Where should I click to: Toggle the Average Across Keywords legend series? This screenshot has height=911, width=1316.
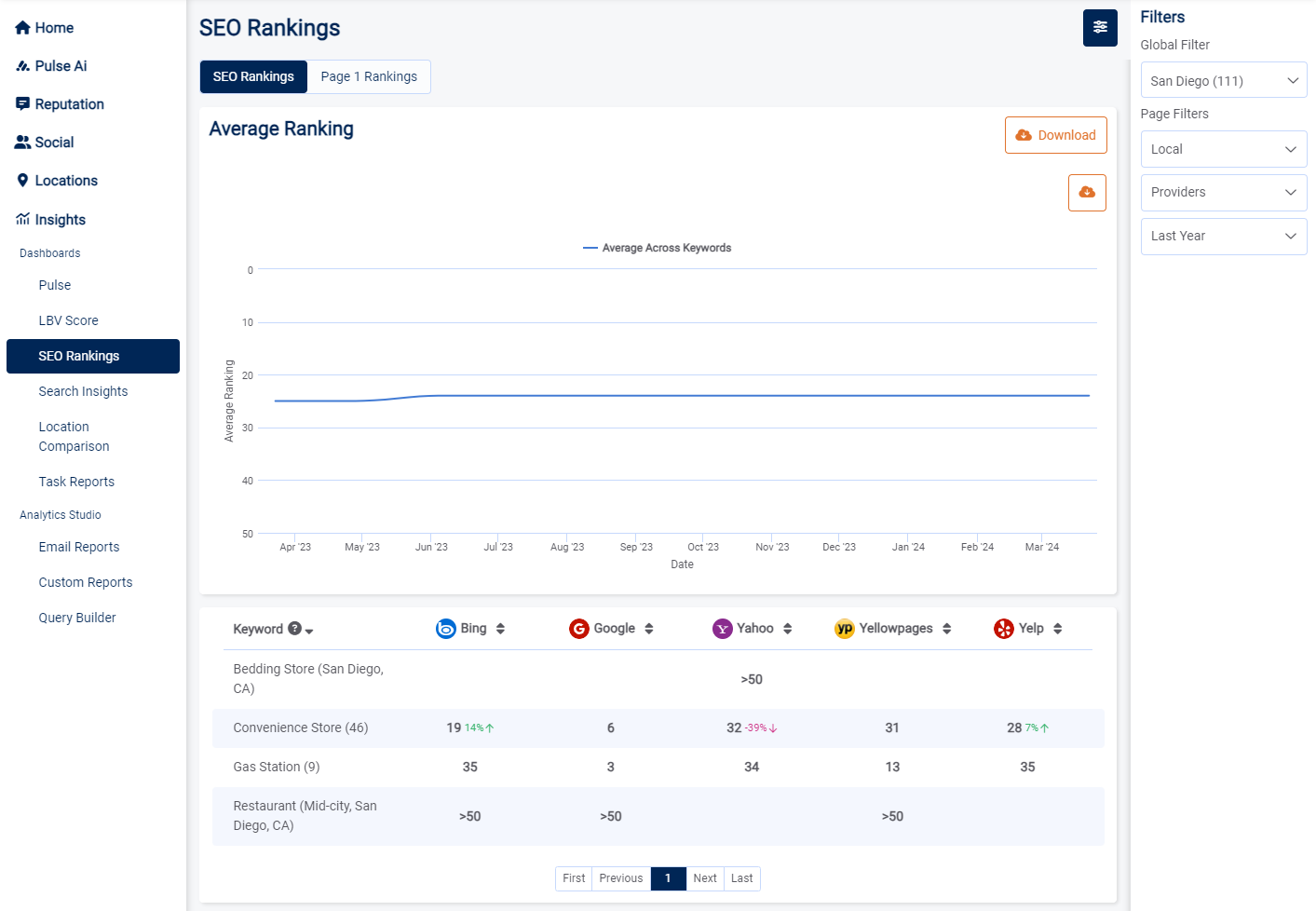[658, 248]
